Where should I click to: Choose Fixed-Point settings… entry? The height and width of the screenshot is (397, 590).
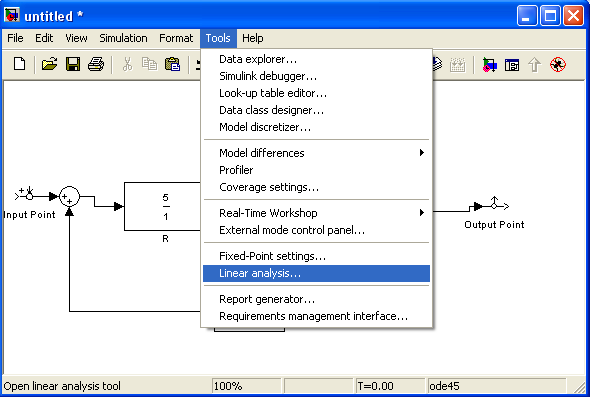[316, 256]
